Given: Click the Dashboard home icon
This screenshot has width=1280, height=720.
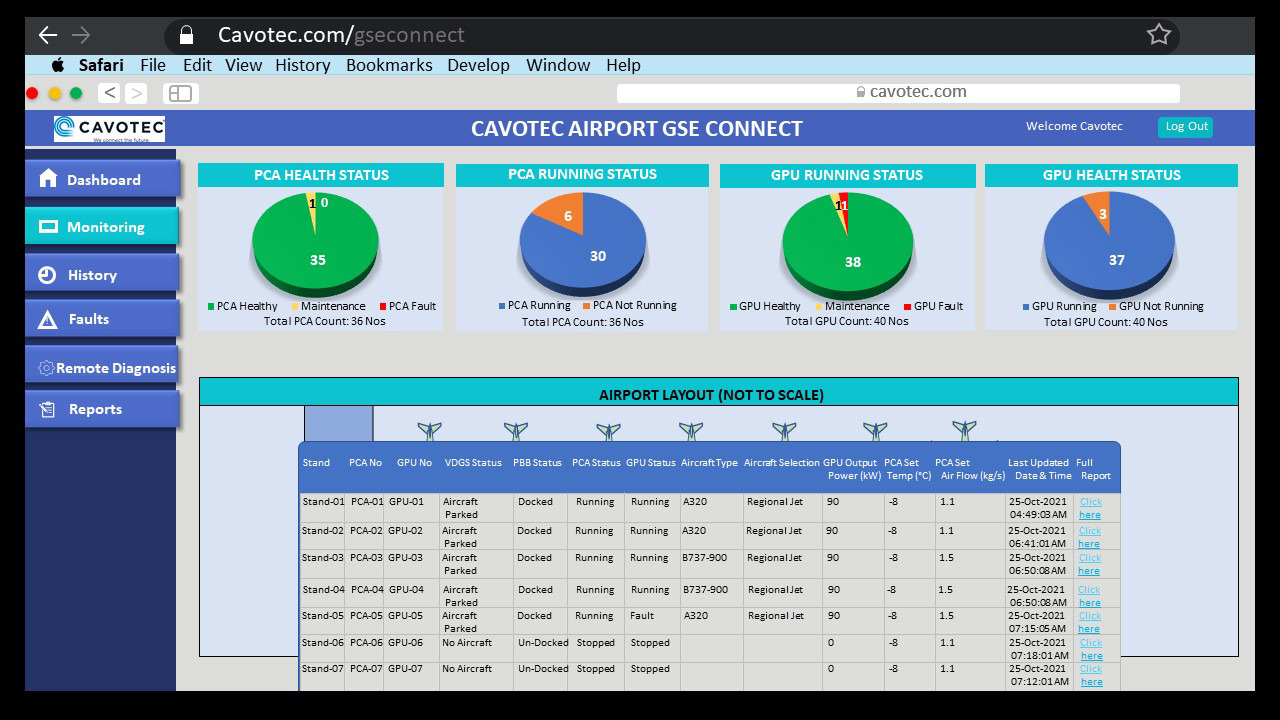Looking at the screenshot, I should [48, 178].
